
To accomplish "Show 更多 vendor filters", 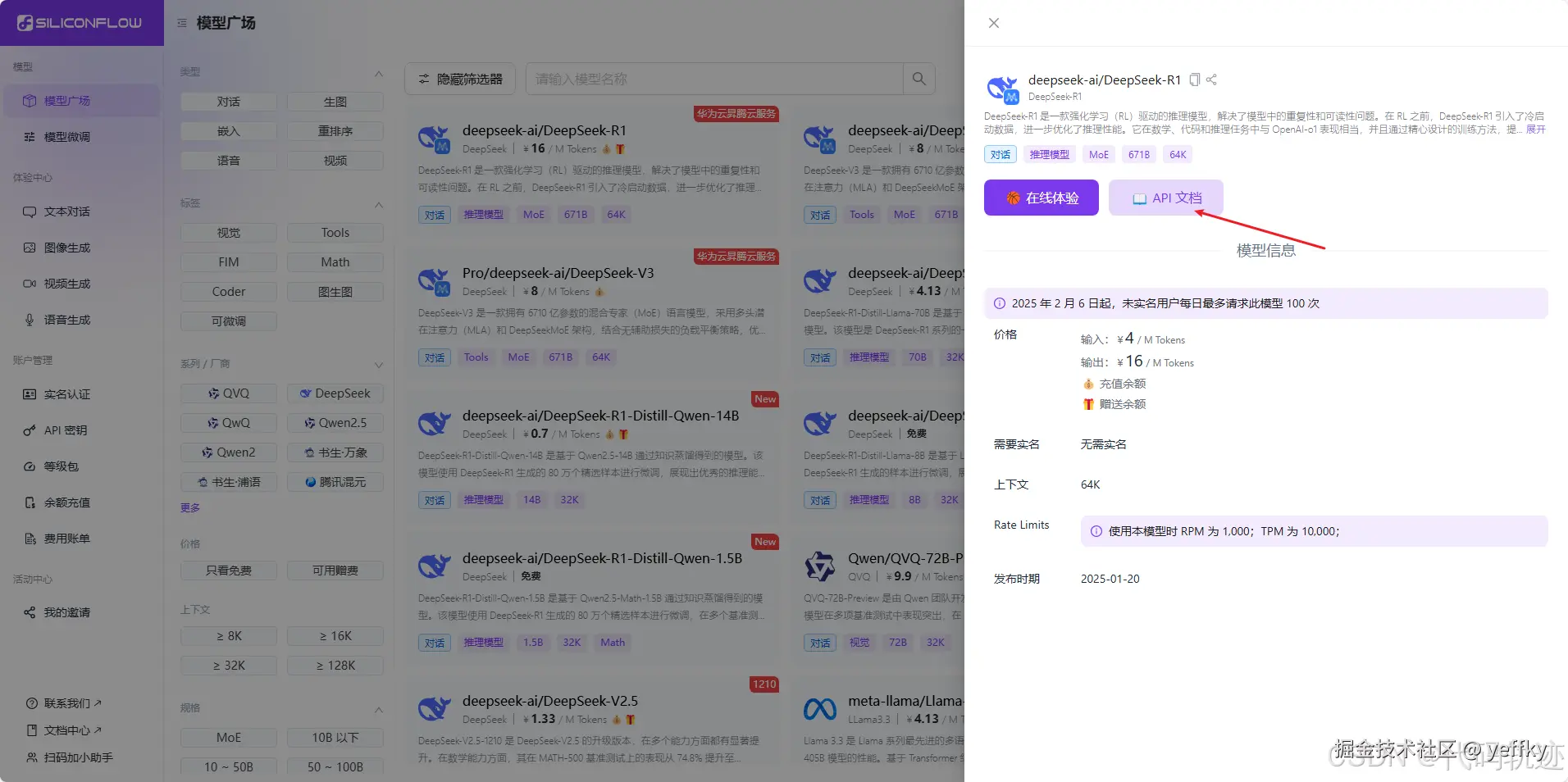I will tap(190, 508).
